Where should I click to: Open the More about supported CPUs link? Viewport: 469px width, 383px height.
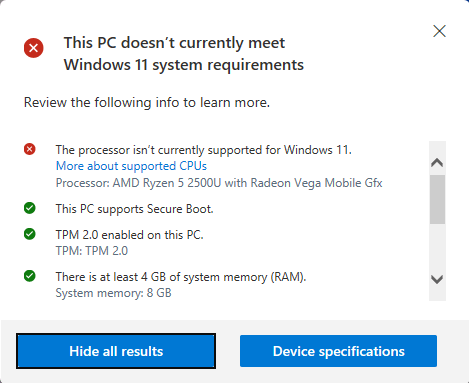(131, 166)
